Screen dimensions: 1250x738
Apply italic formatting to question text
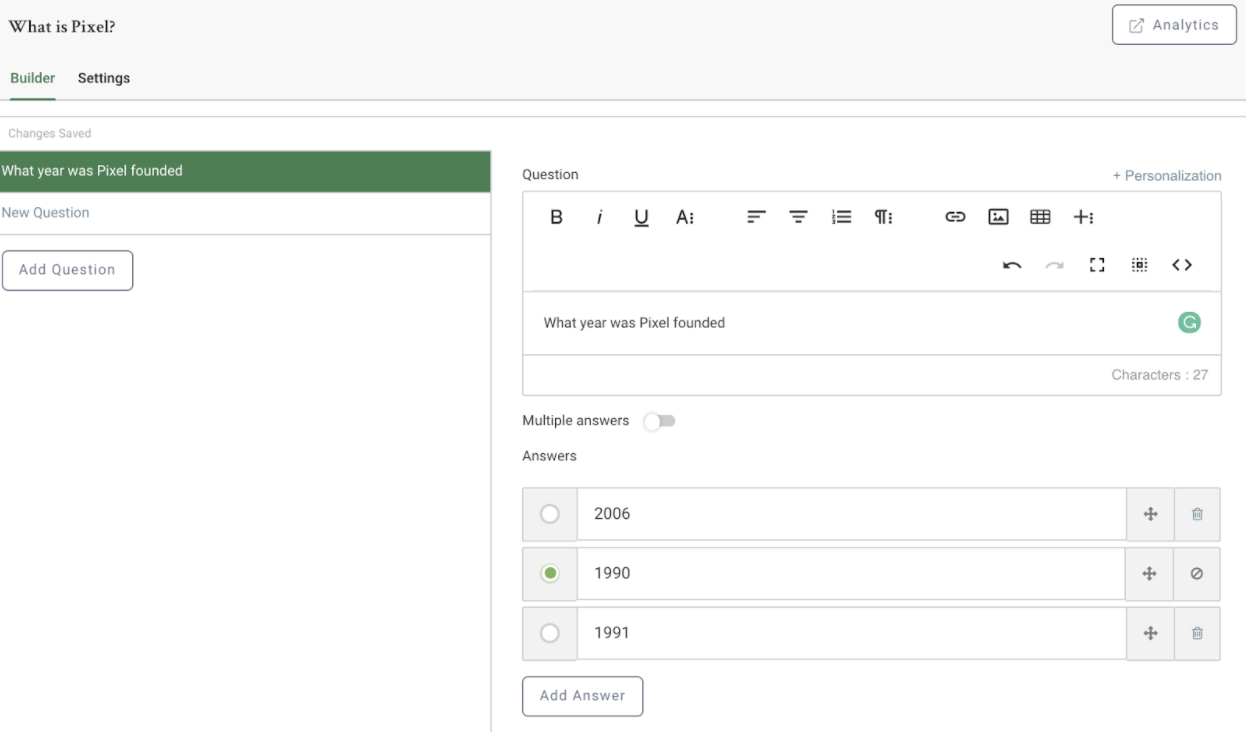599,217
